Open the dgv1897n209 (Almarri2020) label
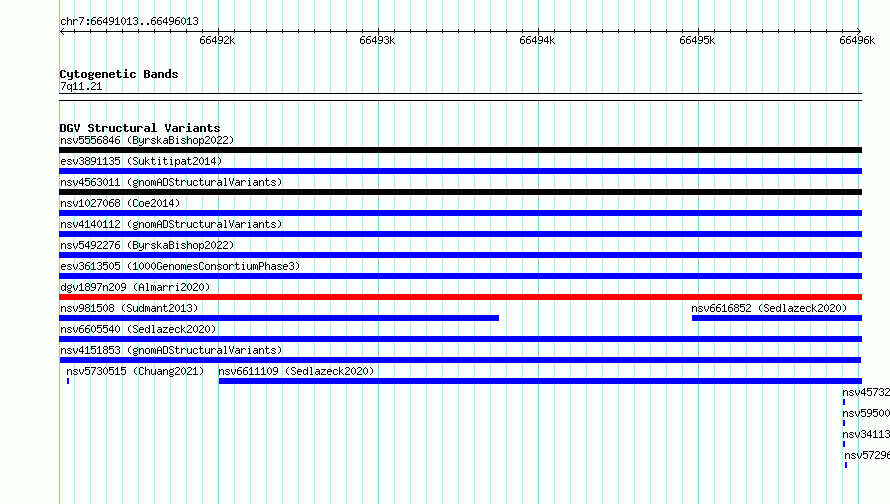 tap(135, 287)
